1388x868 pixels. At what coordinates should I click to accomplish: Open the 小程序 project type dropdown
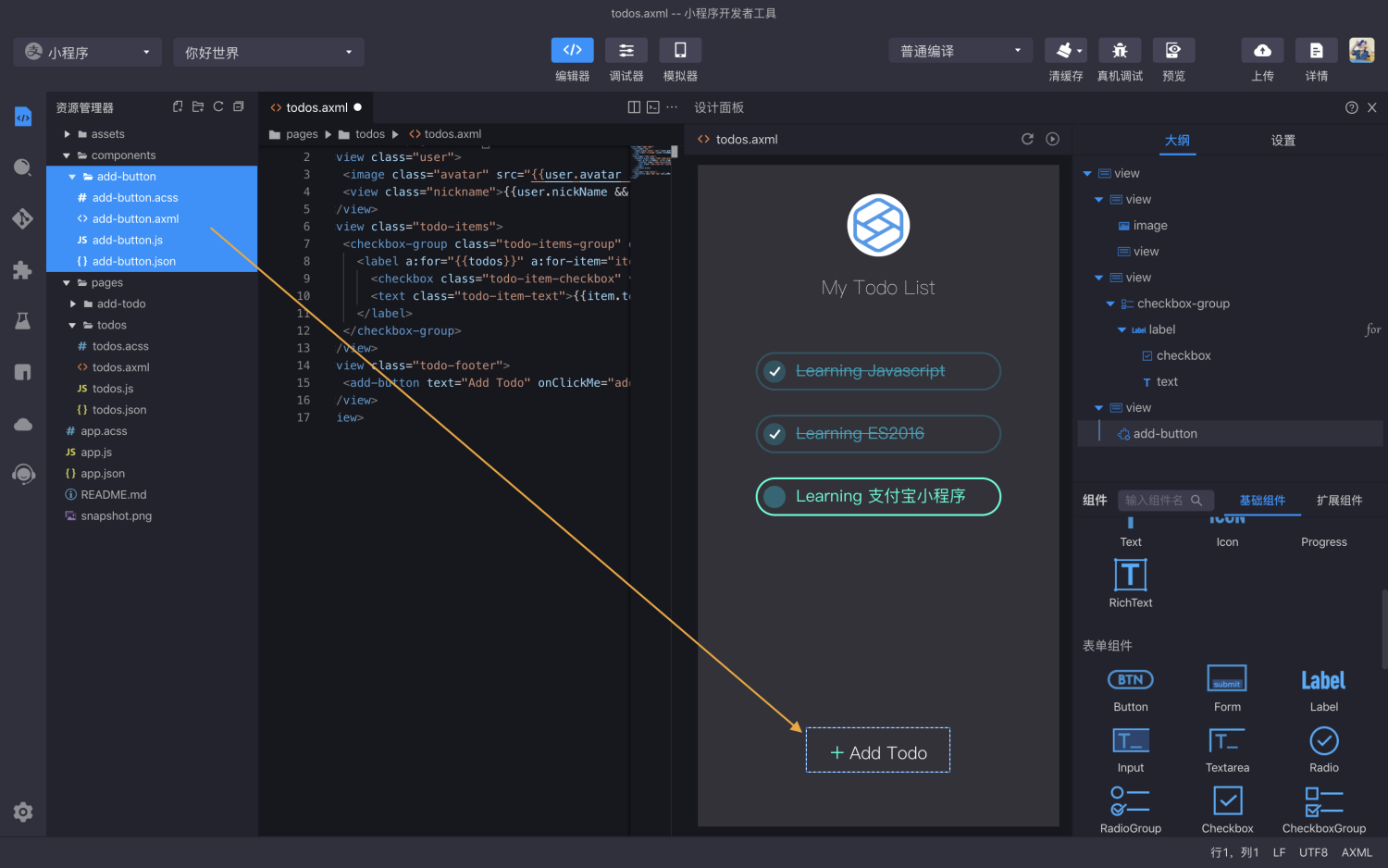(88, 52)
